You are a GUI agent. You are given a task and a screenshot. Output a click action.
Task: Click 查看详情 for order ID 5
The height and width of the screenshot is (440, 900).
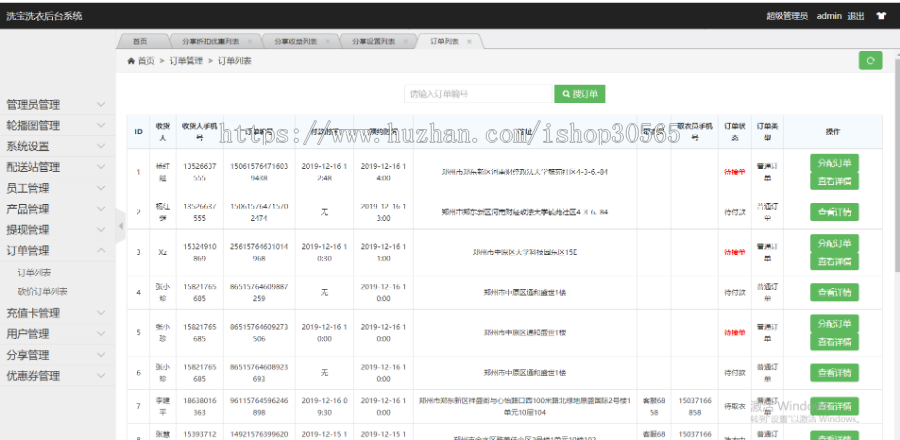835,342
